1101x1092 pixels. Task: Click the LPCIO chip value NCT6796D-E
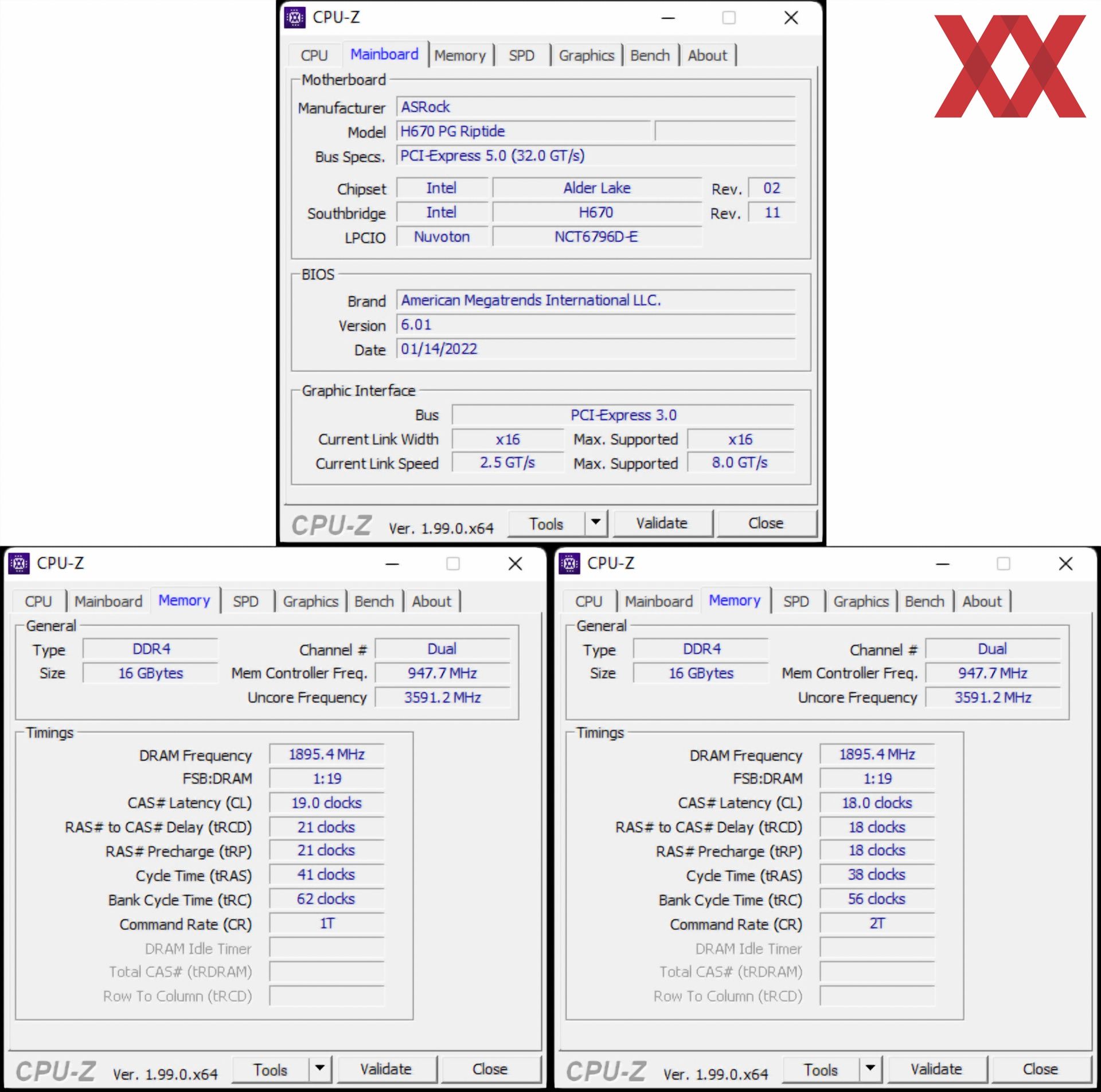click(597, 237)
